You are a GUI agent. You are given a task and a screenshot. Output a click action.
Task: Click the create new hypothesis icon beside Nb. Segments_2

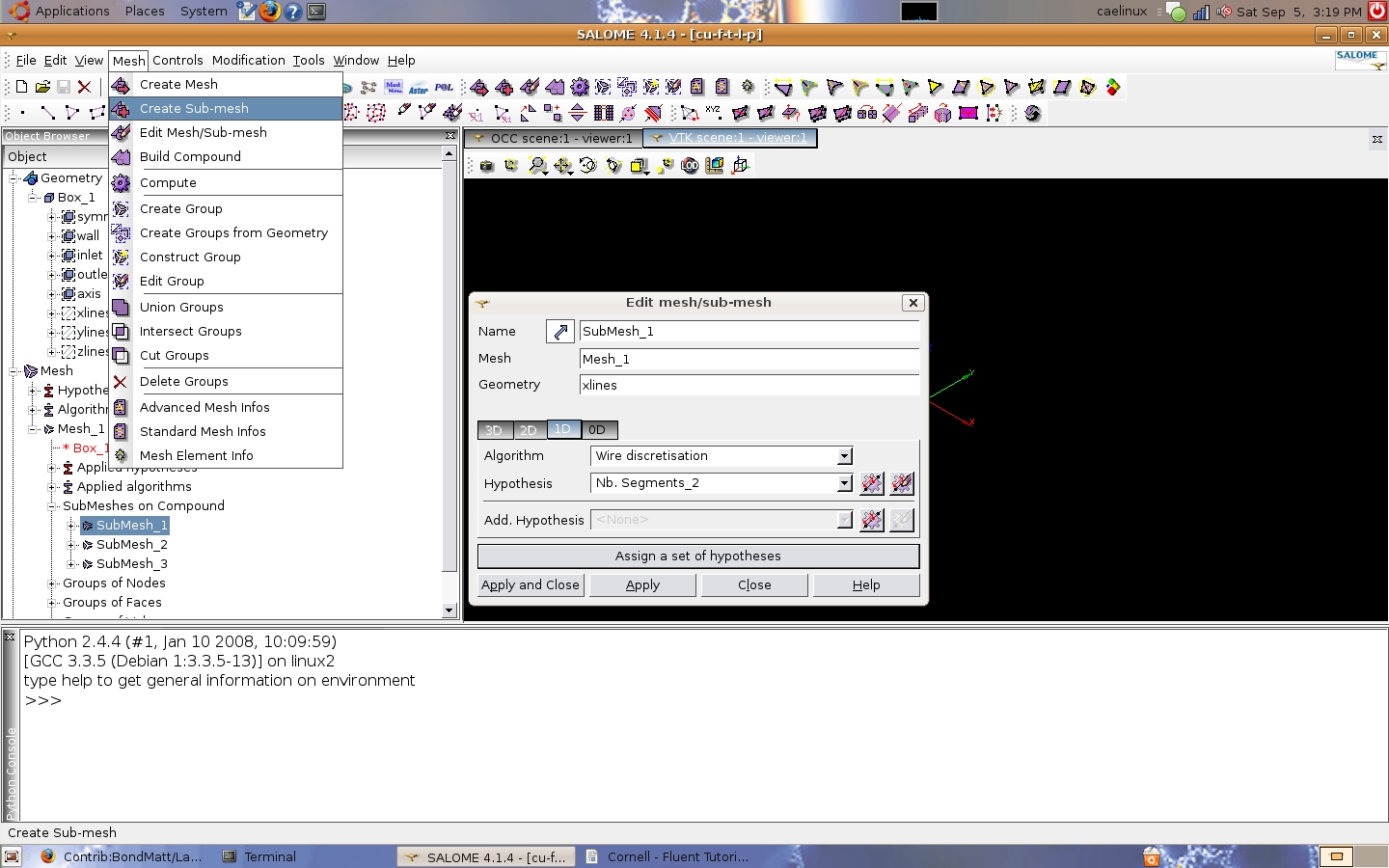pyautogui.click(x=871, y=483)
